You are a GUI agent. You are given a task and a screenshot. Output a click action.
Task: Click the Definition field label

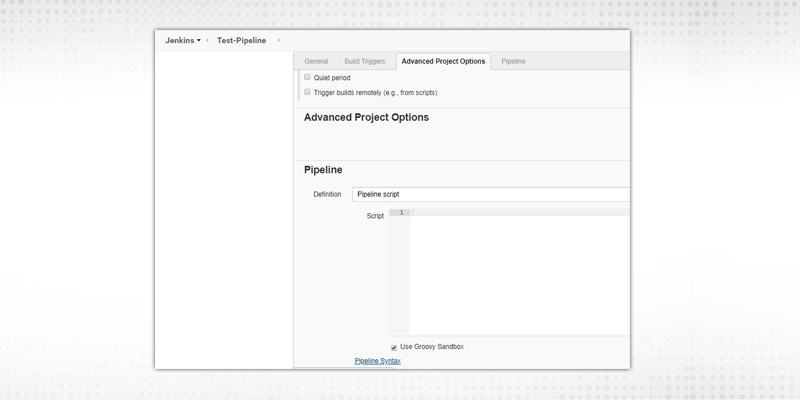pyautogui.click(x=327, y=194)
